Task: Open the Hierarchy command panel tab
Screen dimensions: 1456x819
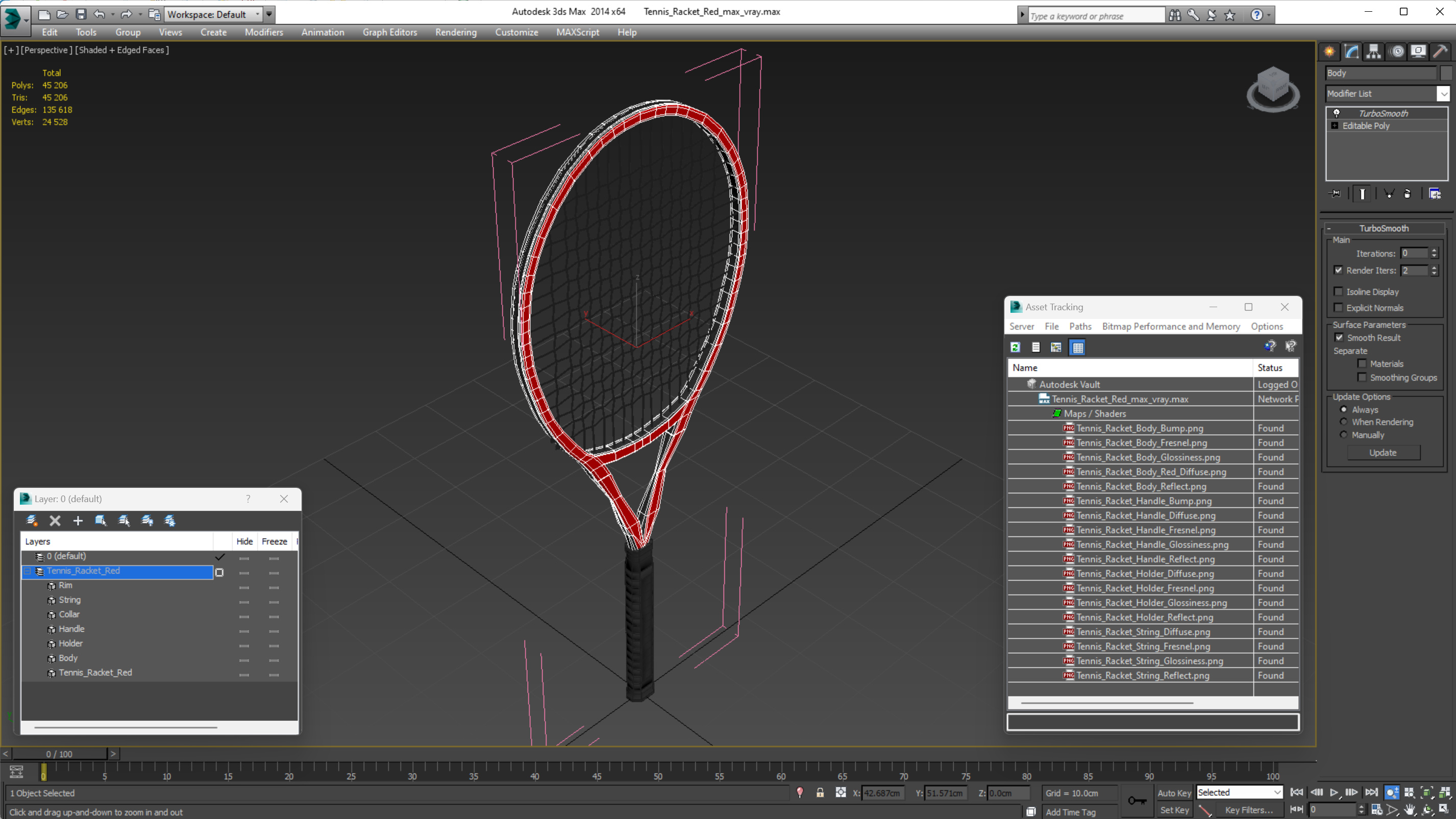Action: [1373, 52]
